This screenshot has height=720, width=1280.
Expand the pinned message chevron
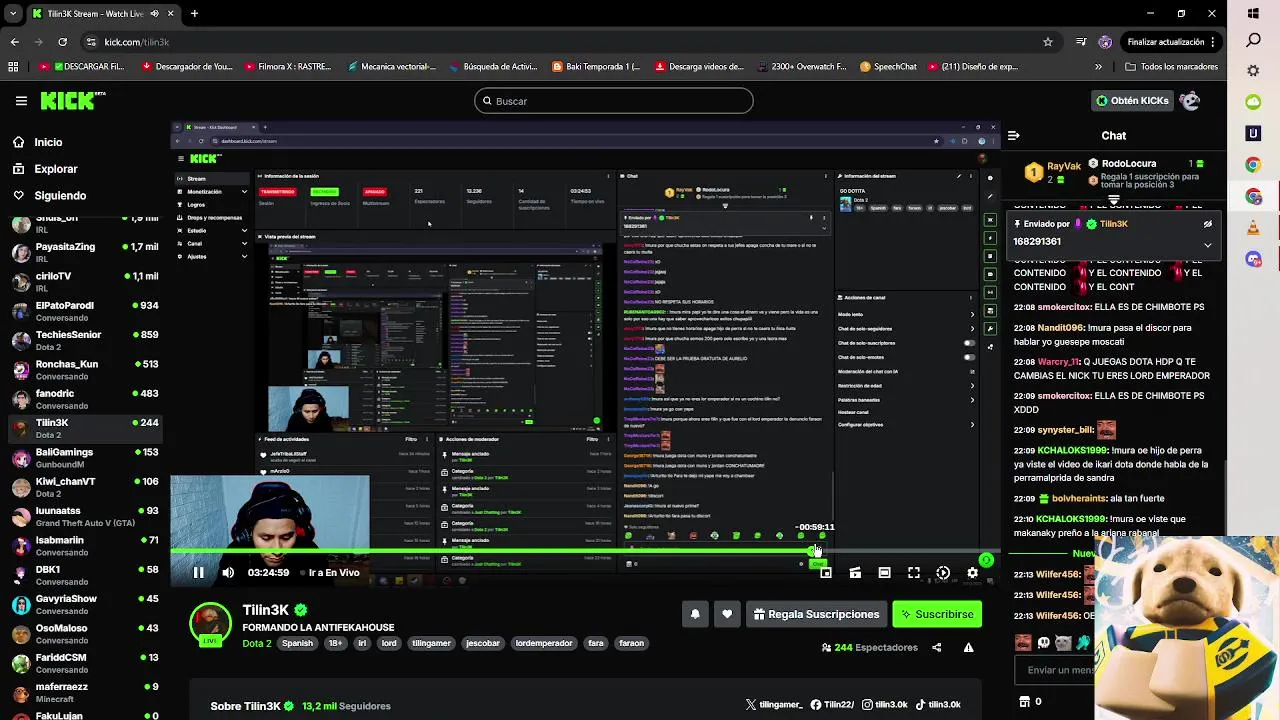coord(1207,244)
